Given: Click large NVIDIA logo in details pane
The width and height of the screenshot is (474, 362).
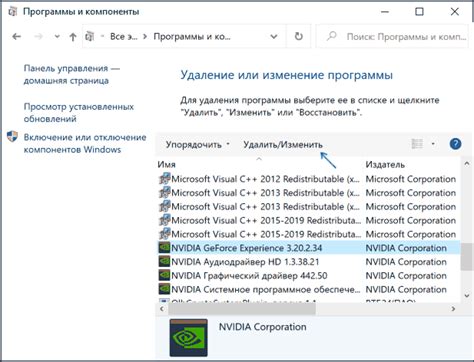Looking at the screenshot, I should pos(188,337).
